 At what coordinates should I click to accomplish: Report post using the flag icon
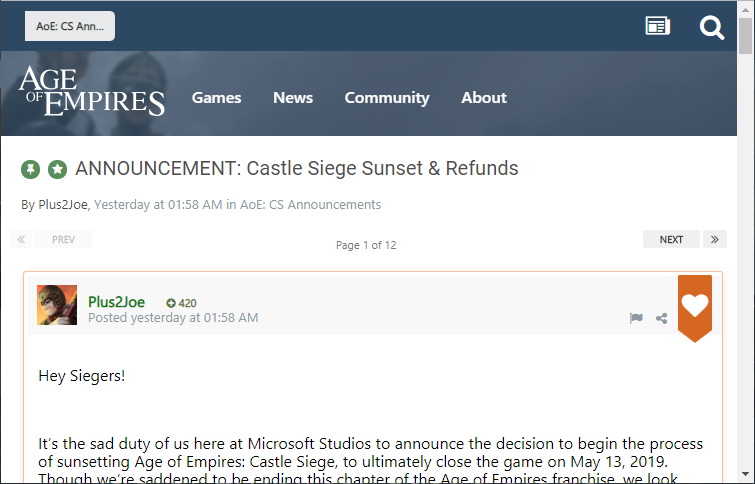pyautogui.click(x=636, y=318)
